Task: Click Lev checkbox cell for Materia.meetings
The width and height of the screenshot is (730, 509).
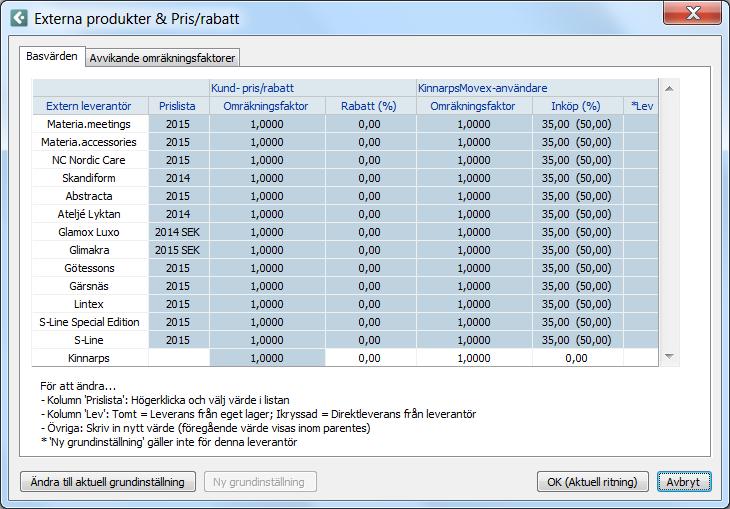Action: (x=641, y=124)
